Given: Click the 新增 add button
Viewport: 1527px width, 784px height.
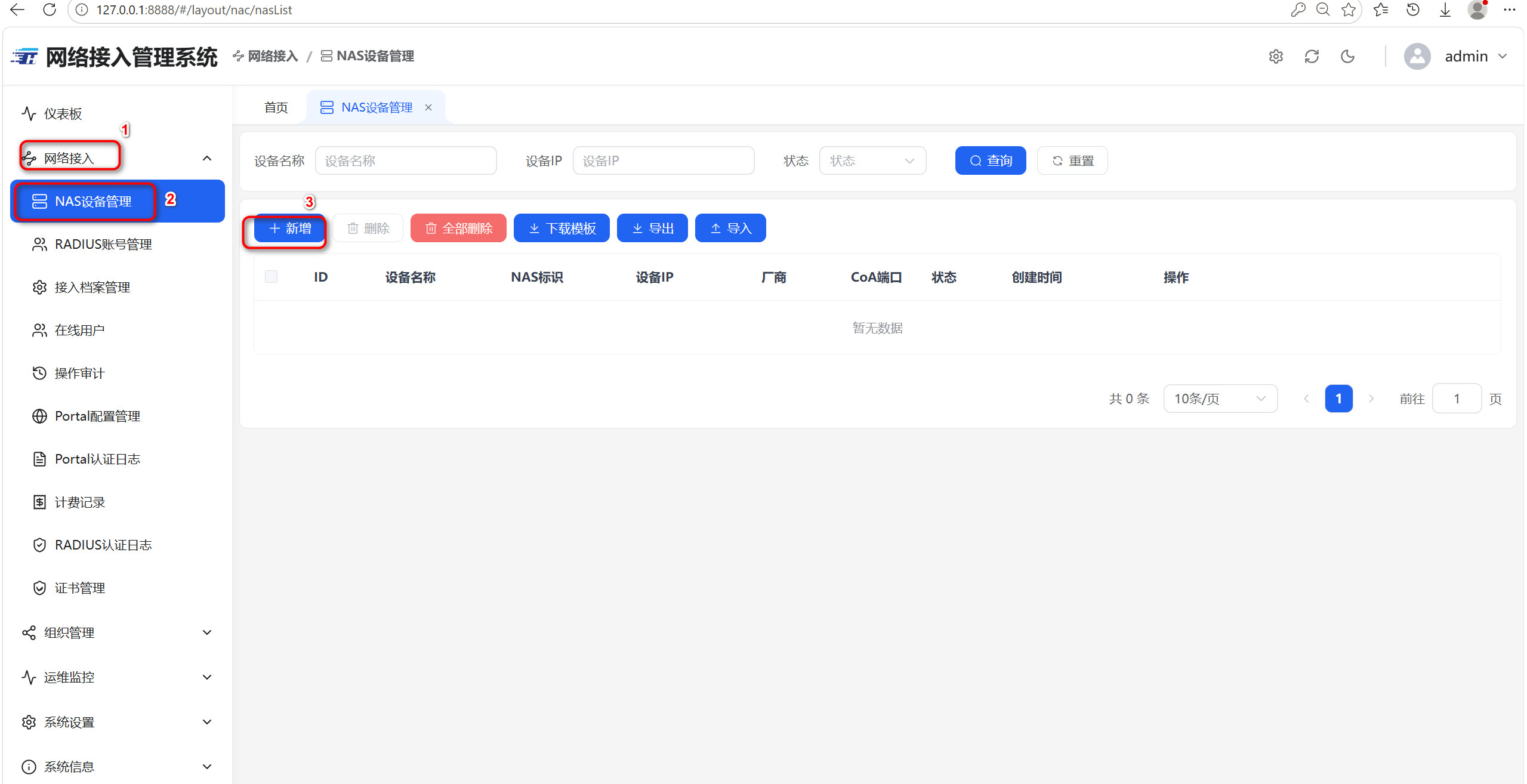Looking at the screenshot, I should pyautogui.click(x=290, y=228).
